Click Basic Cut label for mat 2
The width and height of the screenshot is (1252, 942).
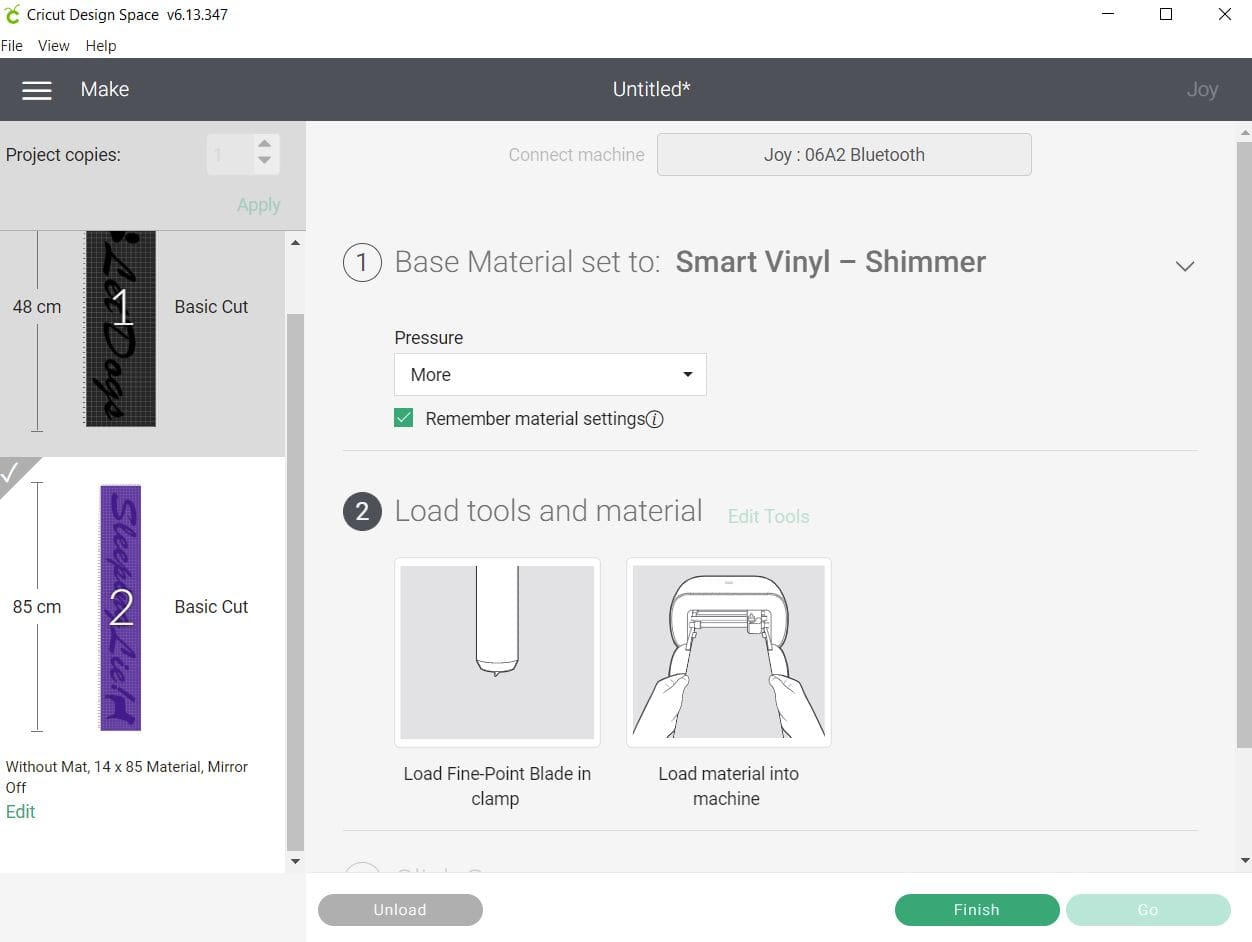[211, 607]
